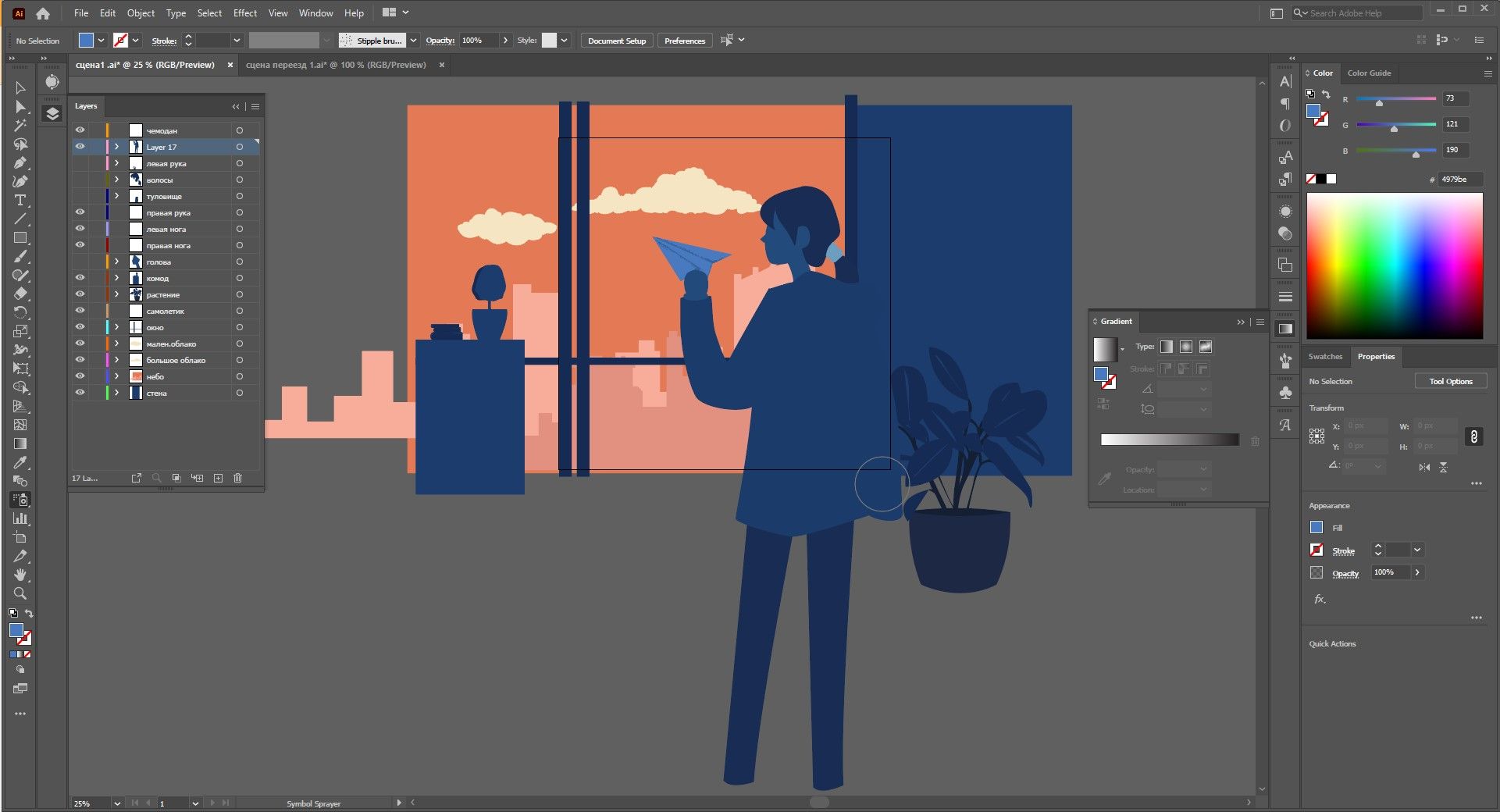Toggle visibility of стена layer
The image size is (1500, 812).
pyautogui.click(x=80, y=393)
